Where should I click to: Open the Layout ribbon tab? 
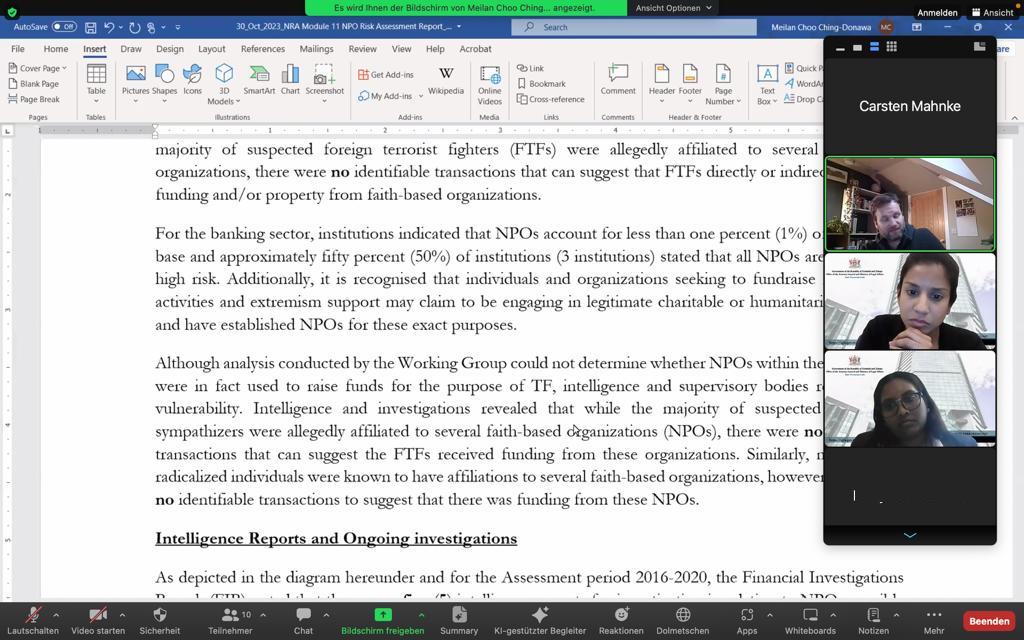coord(212,49)
